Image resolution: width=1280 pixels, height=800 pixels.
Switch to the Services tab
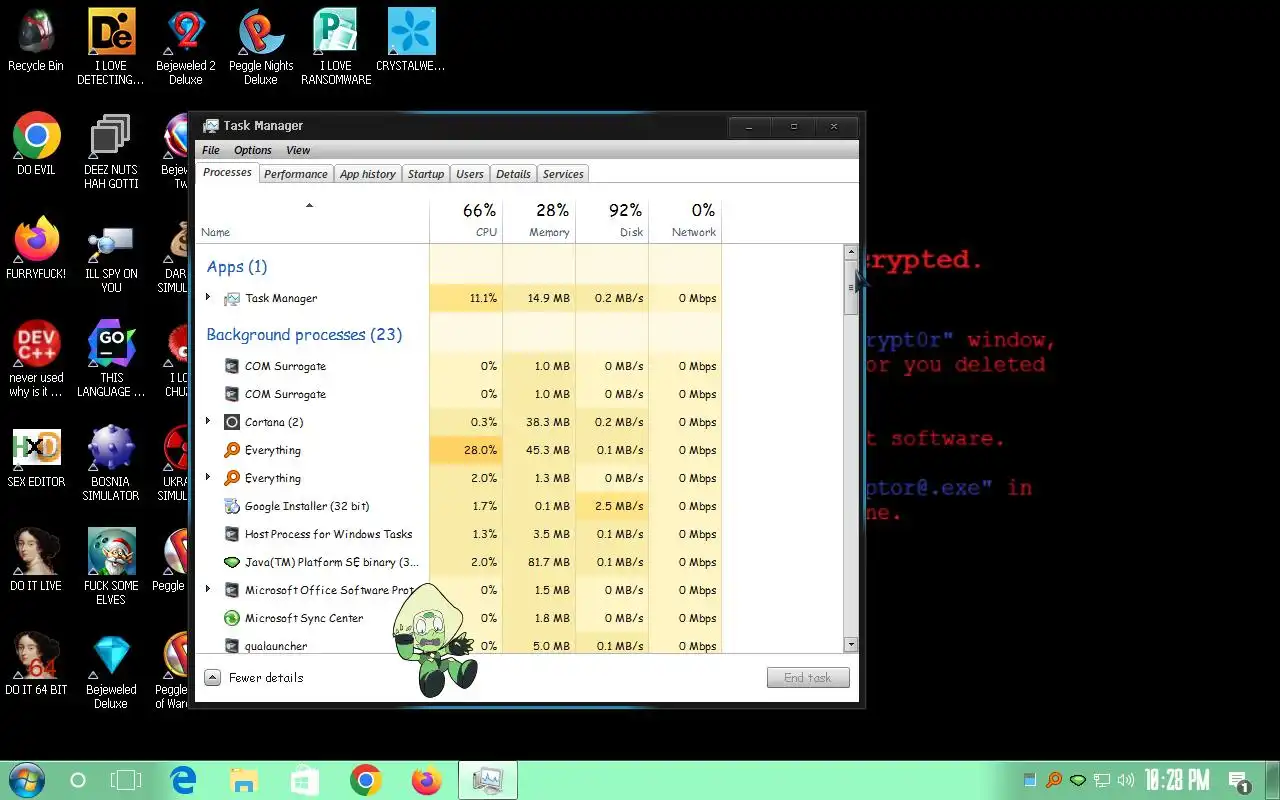click(563, 174)
